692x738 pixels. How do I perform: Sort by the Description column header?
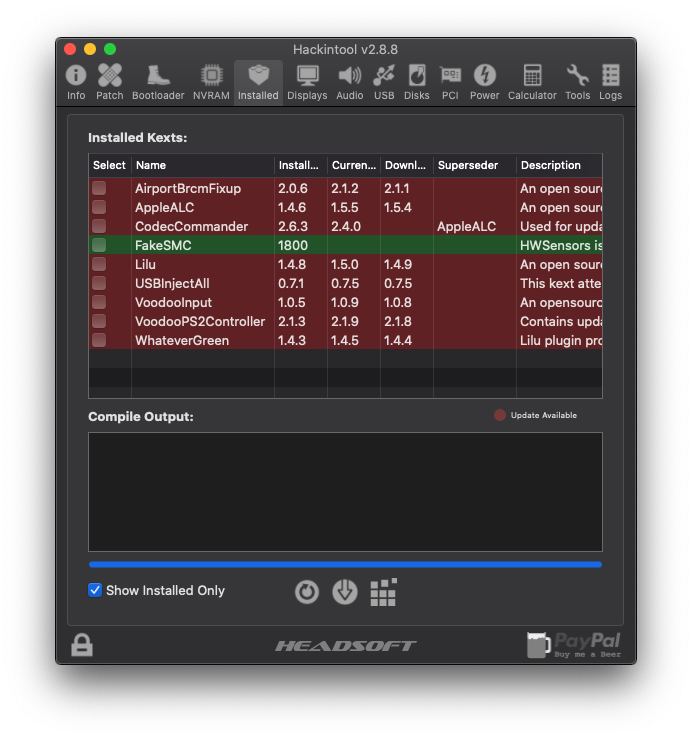coord(559,165)
